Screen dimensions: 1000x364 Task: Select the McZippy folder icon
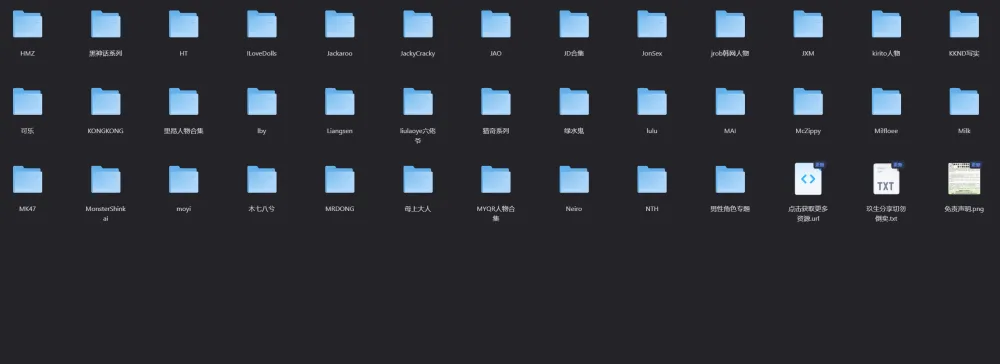(x=808, y=102)
